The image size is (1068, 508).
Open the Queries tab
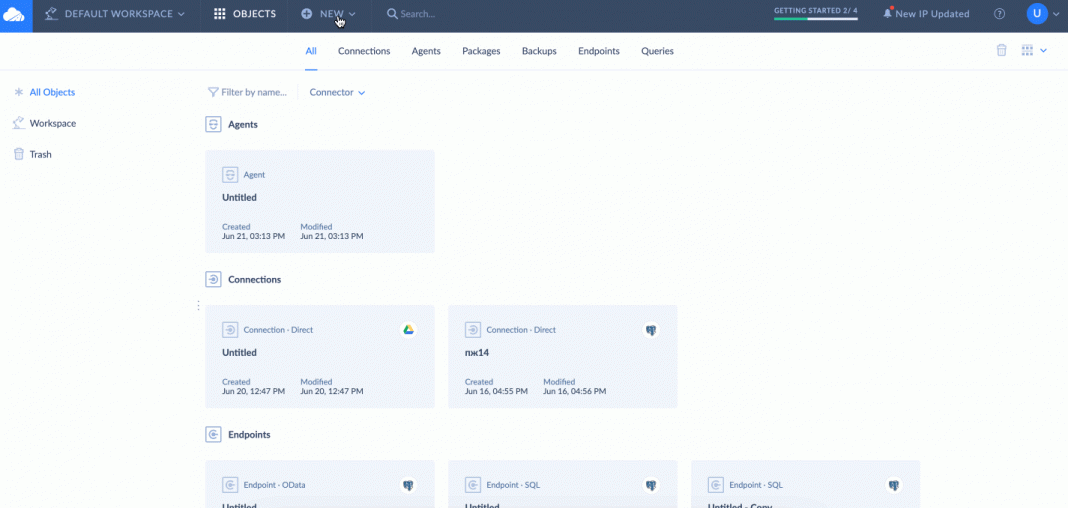point(657,51)
